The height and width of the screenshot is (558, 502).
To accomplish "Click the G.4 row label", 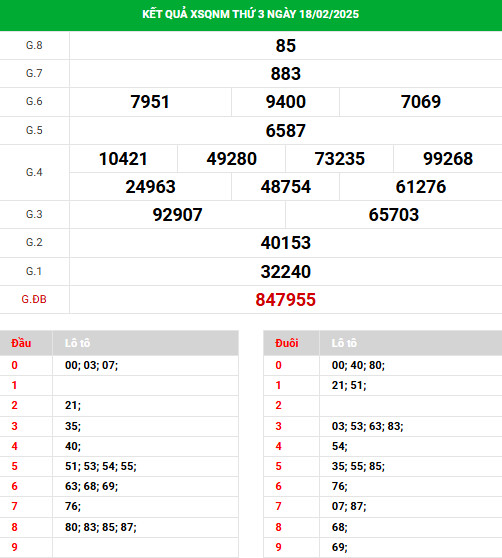I will click(x=34, y=172).
